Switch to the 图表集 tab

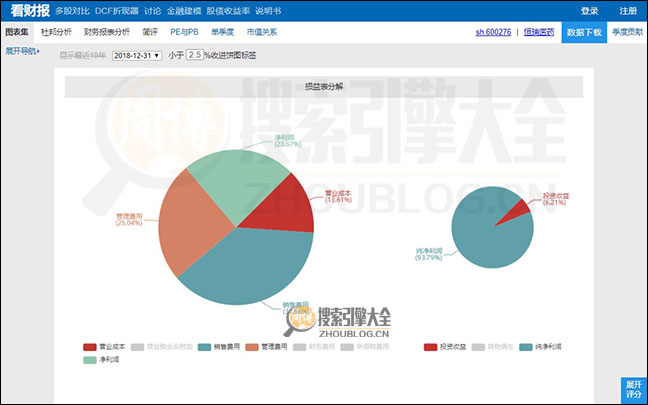[17, 32]
